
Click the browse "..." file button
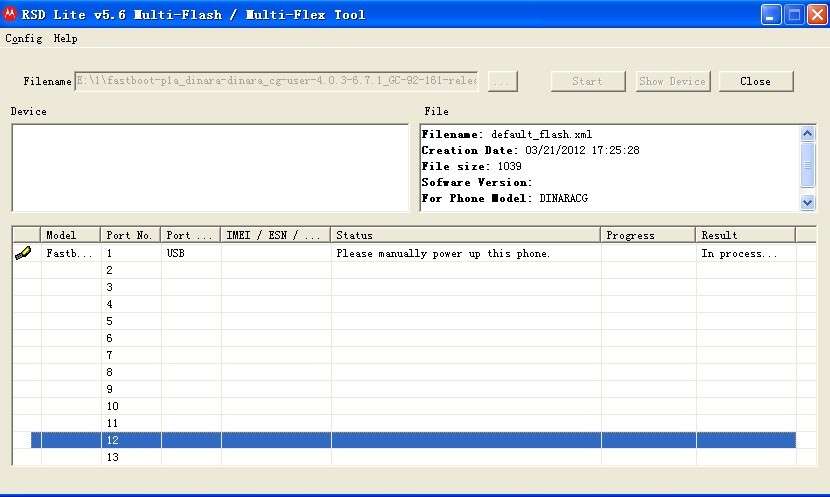pyautogui.click(x=502, y=81)
